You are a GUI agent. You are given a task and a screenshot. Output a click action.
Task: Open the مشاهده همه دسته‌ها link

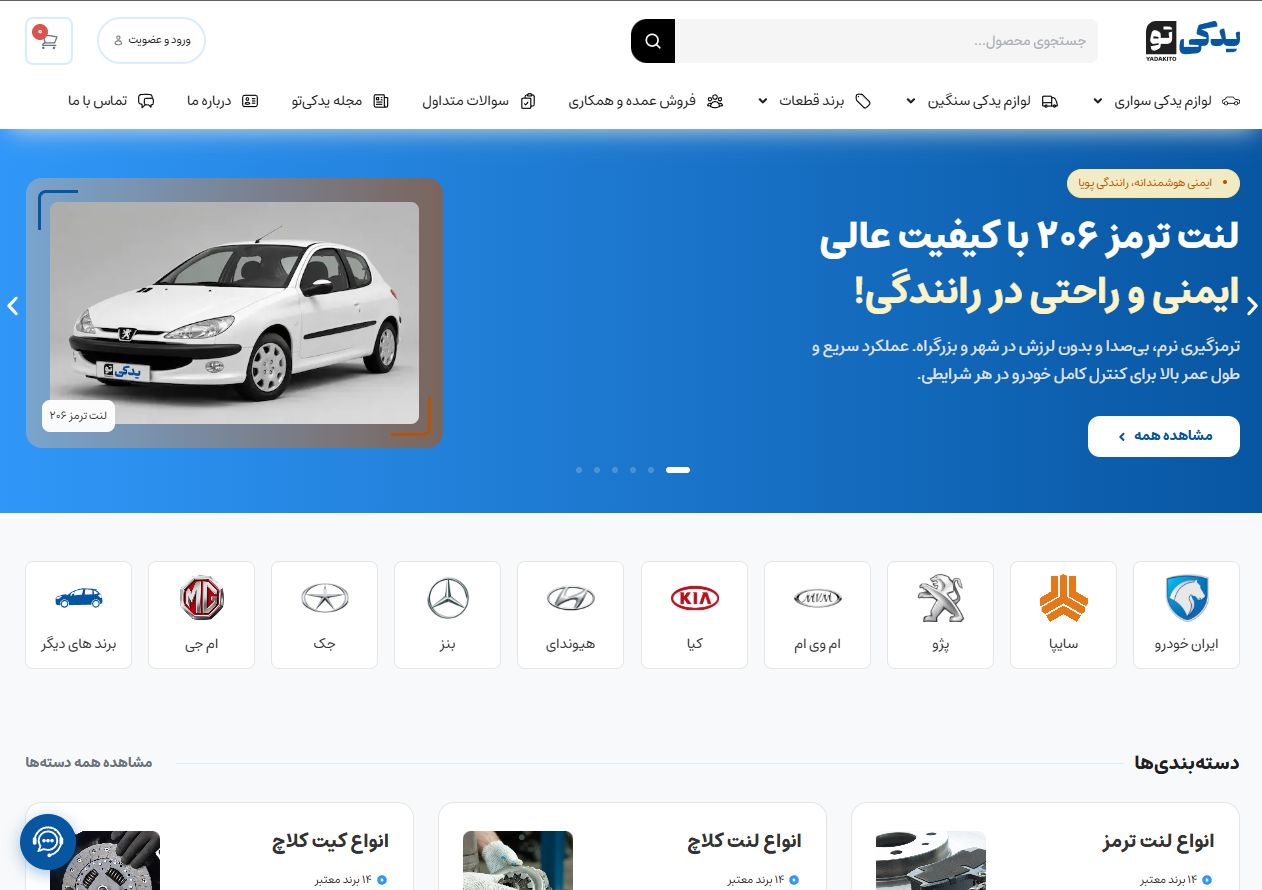tap(89, 762)
